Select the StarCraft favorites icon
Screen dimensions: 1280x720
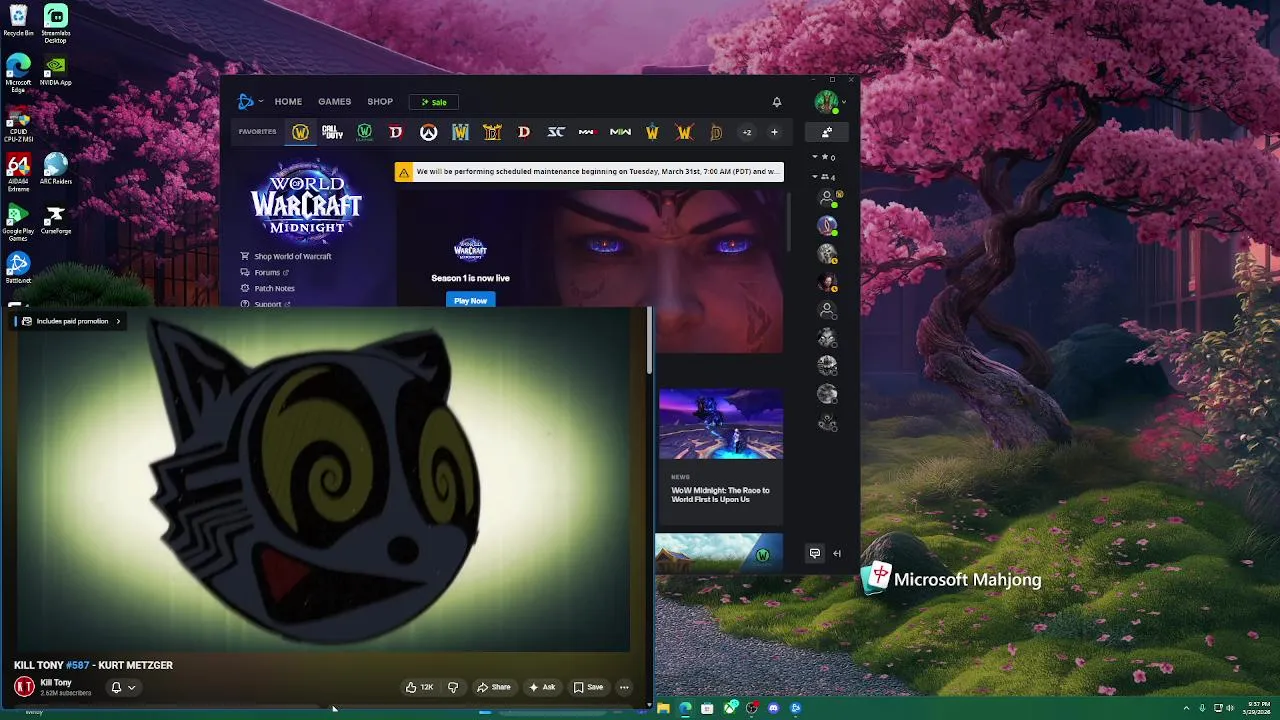556,132
